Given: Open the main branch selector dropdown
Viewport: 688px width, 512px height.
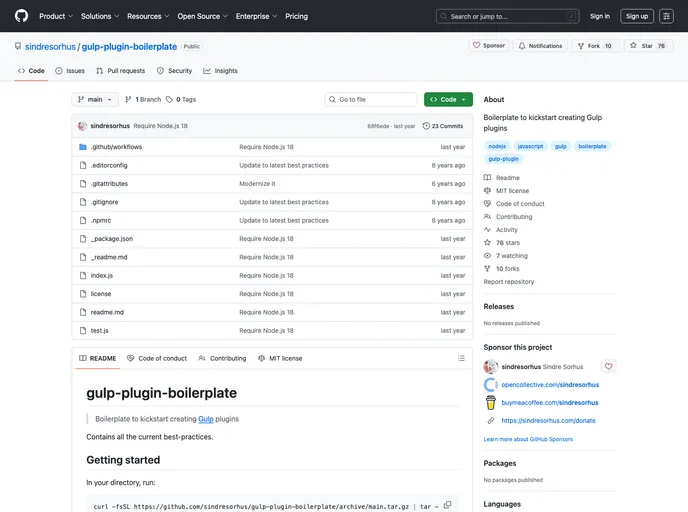Looking at the screenshot, I should point(95,100).
